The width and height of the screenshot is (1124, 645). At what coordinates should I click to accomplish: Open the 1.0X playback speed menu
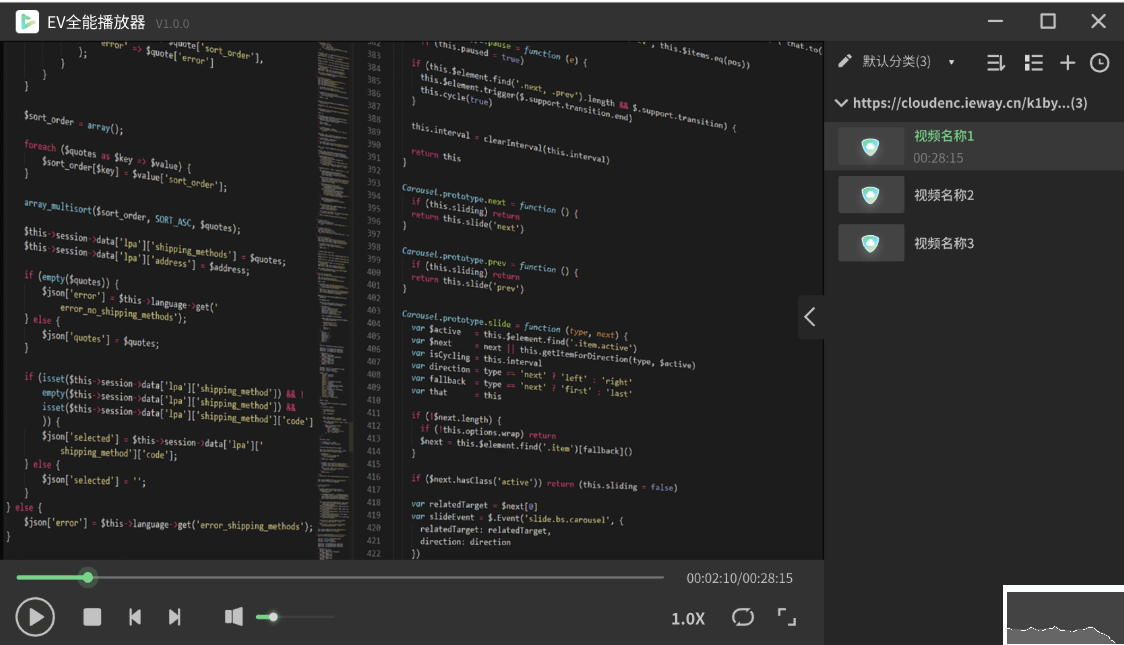[x=687, y=618]
